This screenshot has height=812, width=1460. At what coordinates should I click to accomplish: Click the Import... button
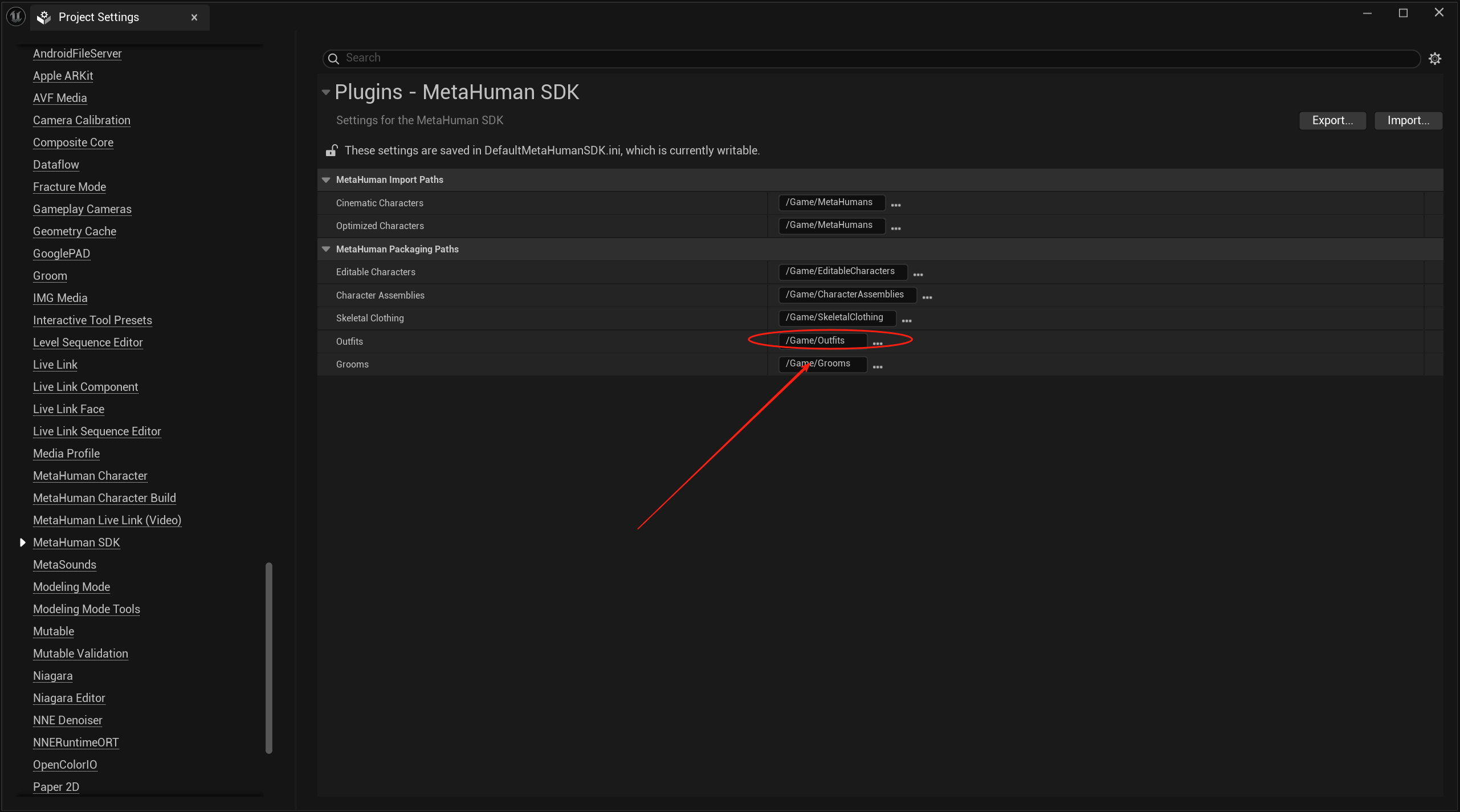pos(1408,120)
